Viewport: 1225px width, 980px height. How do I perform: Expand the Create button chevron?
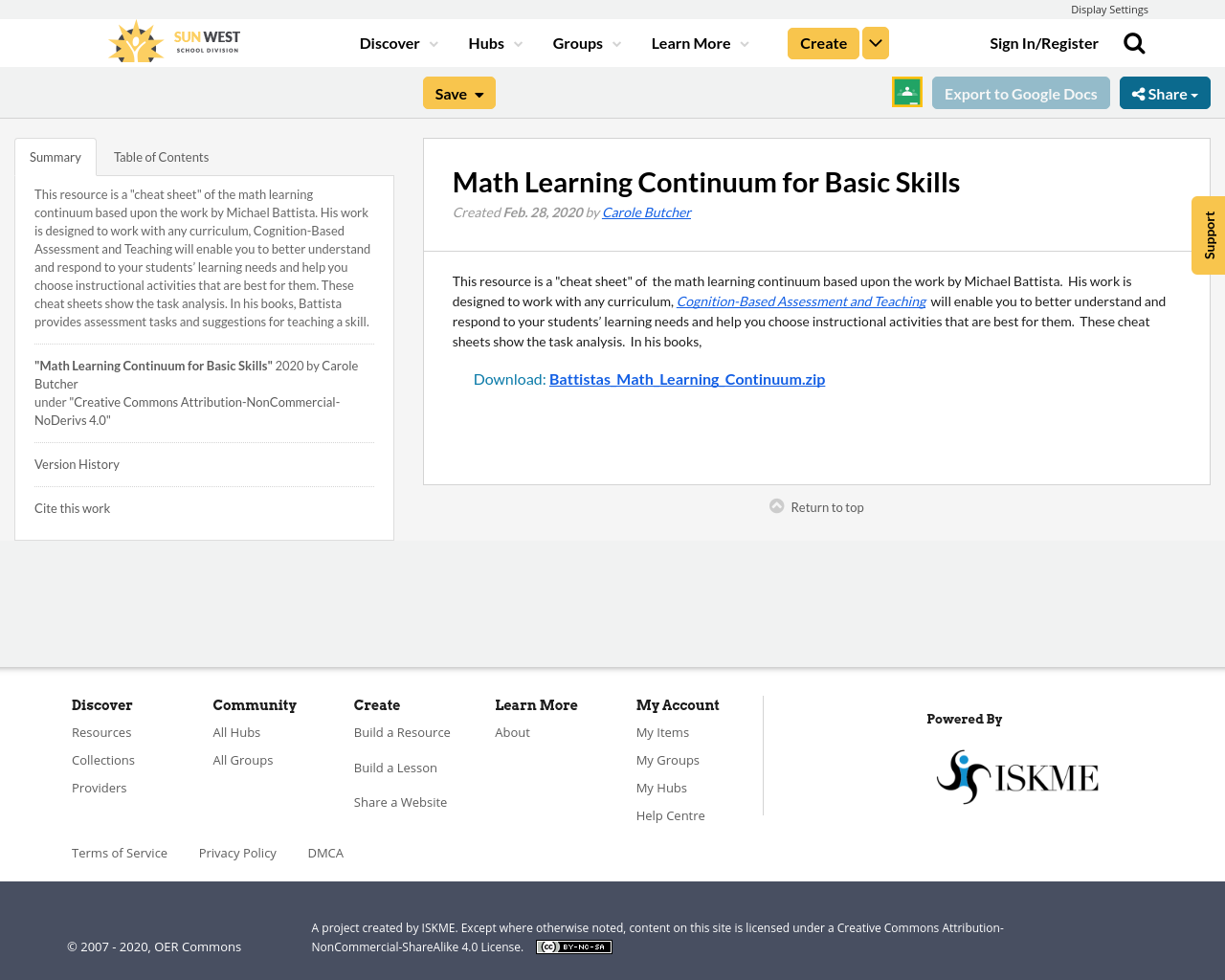(x=875, y=41)
